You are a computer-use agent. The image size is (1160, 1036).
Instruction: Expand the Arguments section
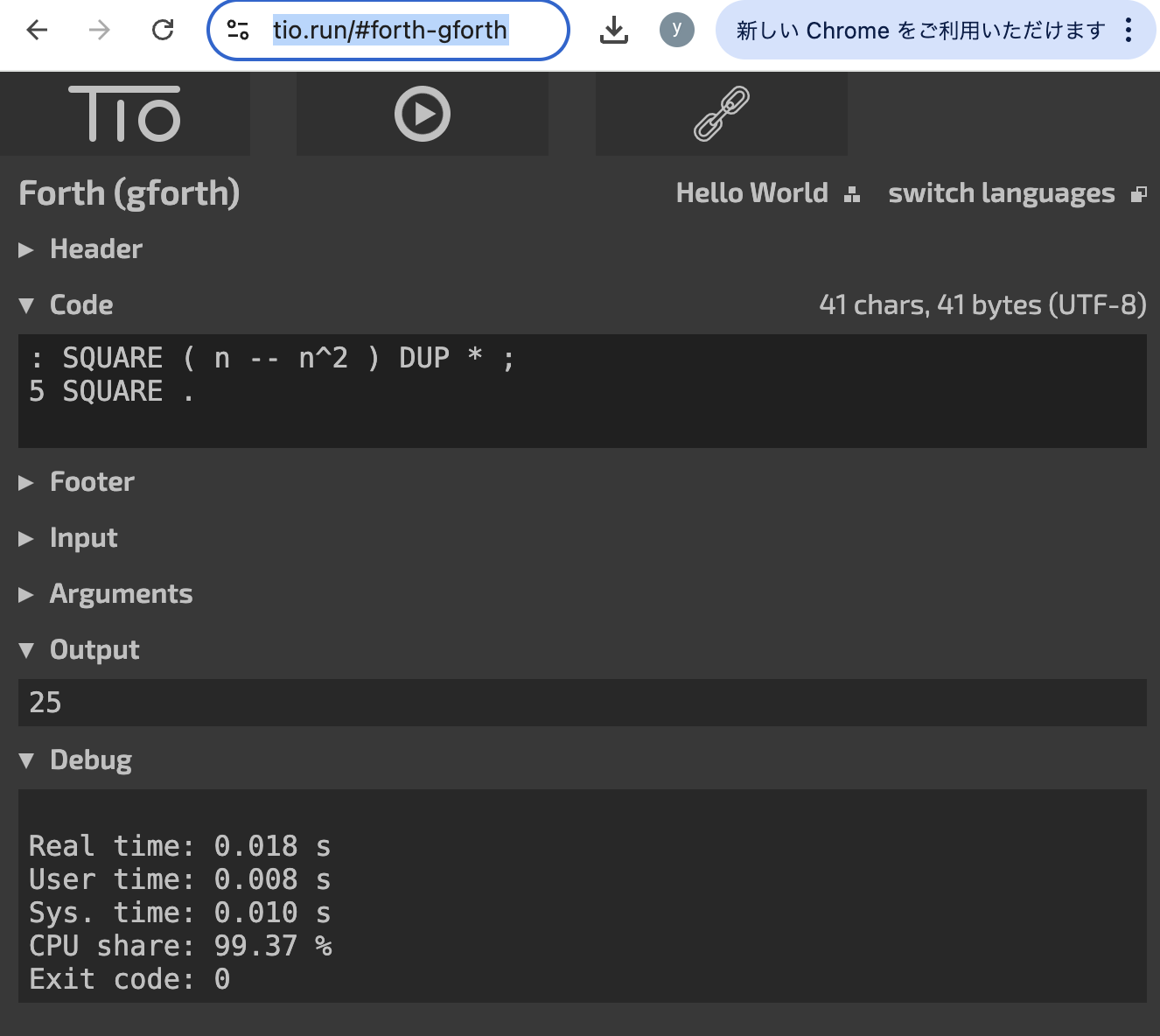(121, 594)
